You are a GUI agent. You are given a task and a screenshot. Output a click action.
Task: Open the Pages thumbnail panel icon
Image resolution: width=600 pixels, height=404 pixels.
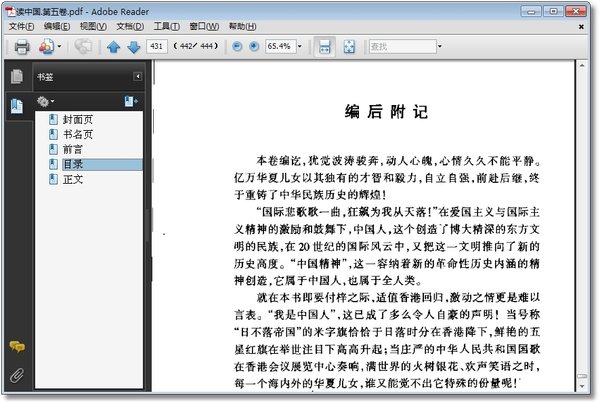17,76
